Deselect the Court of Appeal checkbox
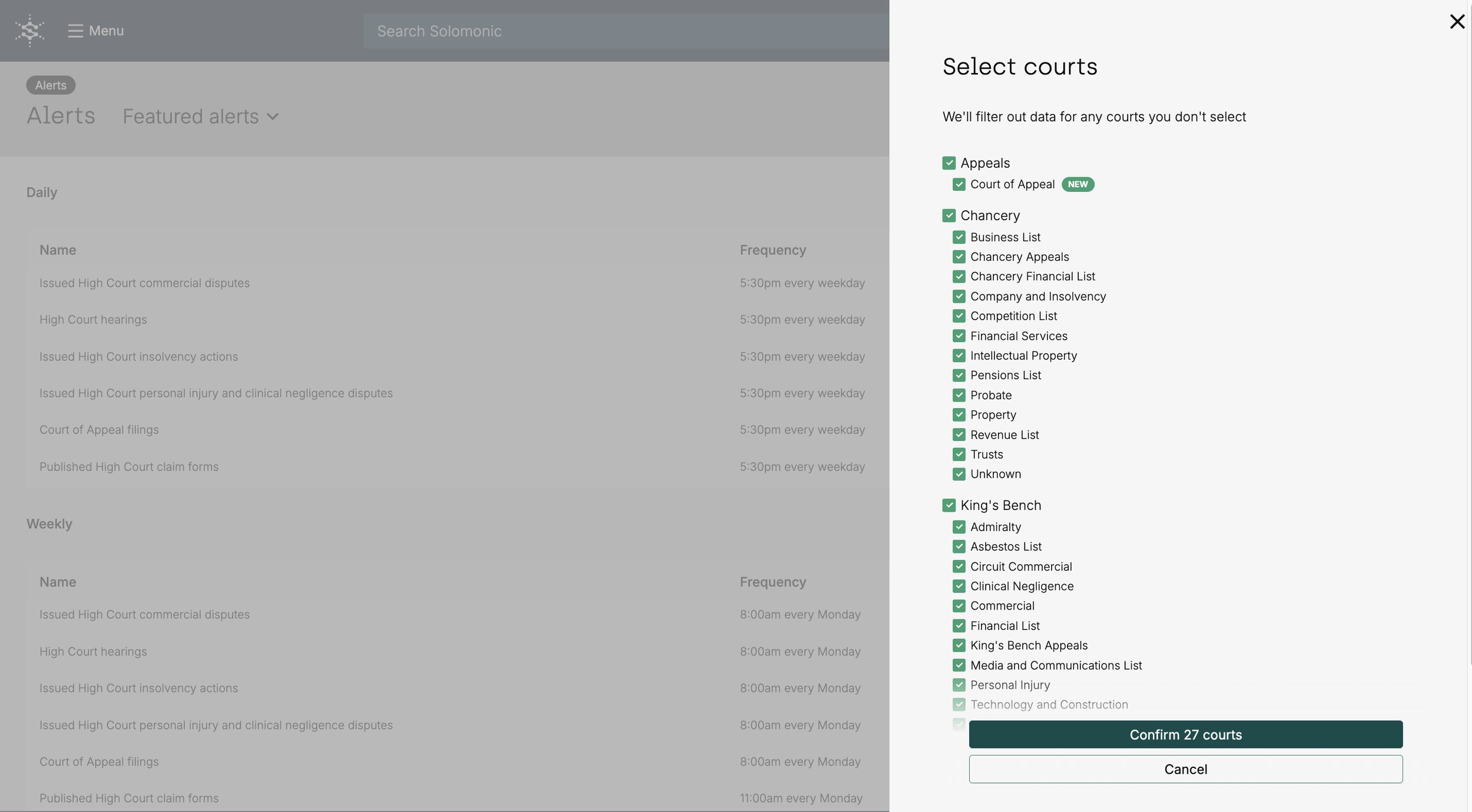This screenshot has width=1472, height=812. [x=959, y=184]
